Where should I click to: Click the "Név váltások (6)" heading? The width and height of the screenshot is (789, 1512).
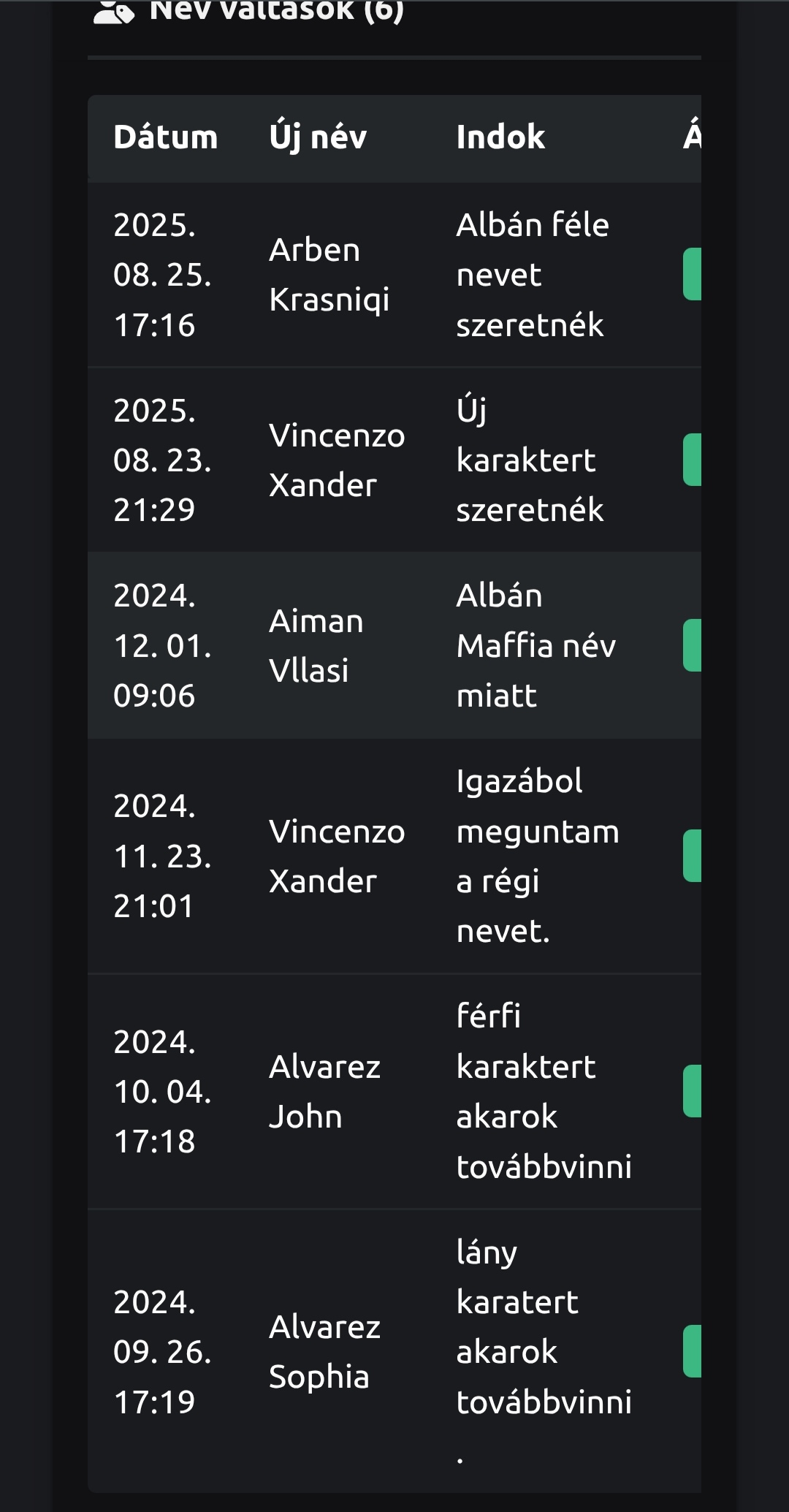[x=276, y=10]
